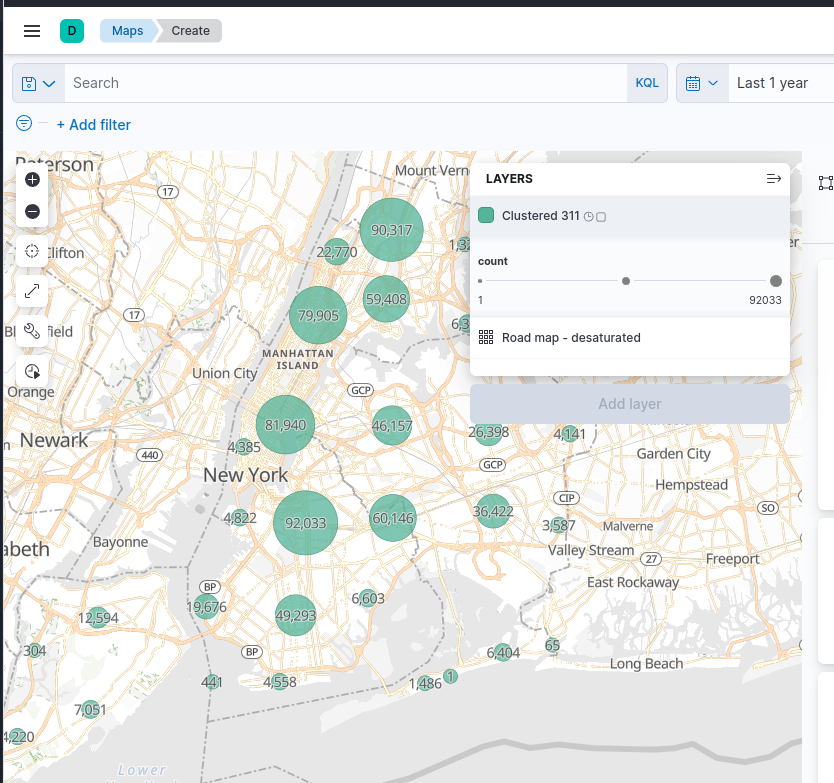Focus the Search query field
This screenshot has width=834, height=783.
[x=346, y=83]
